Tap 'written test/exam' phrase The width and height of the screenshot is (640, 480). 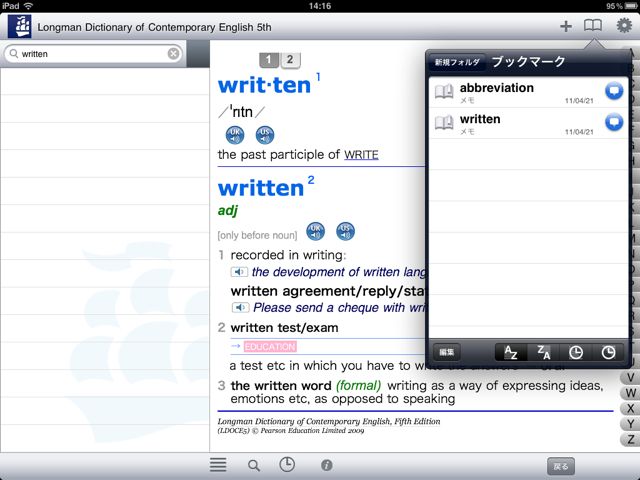pyautogui.click(x=284, y=328)
